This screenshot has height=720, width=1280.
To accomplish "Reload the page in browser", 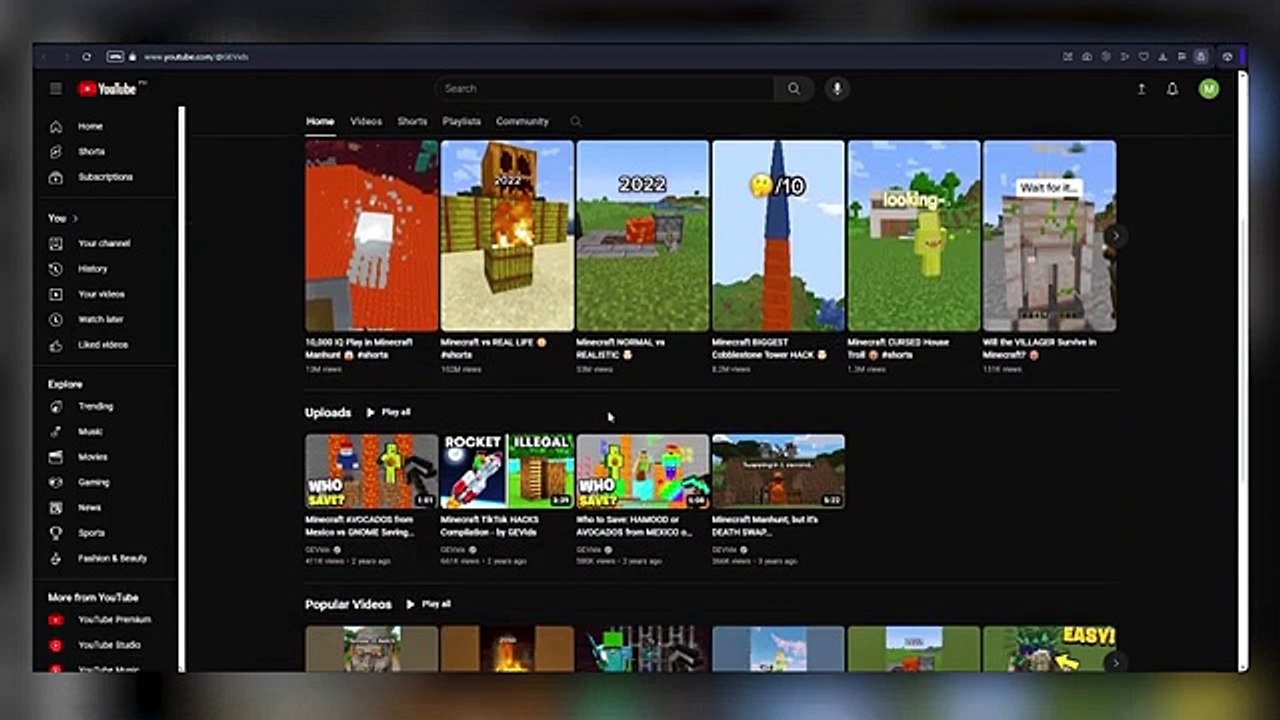I will pyautogui.click(x=87, y=57).
